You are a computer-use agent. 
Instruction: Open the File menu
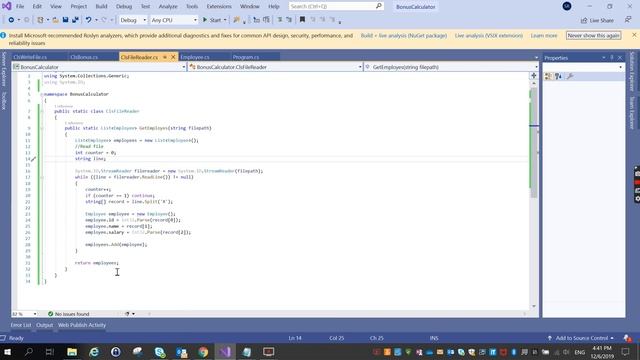20,7
